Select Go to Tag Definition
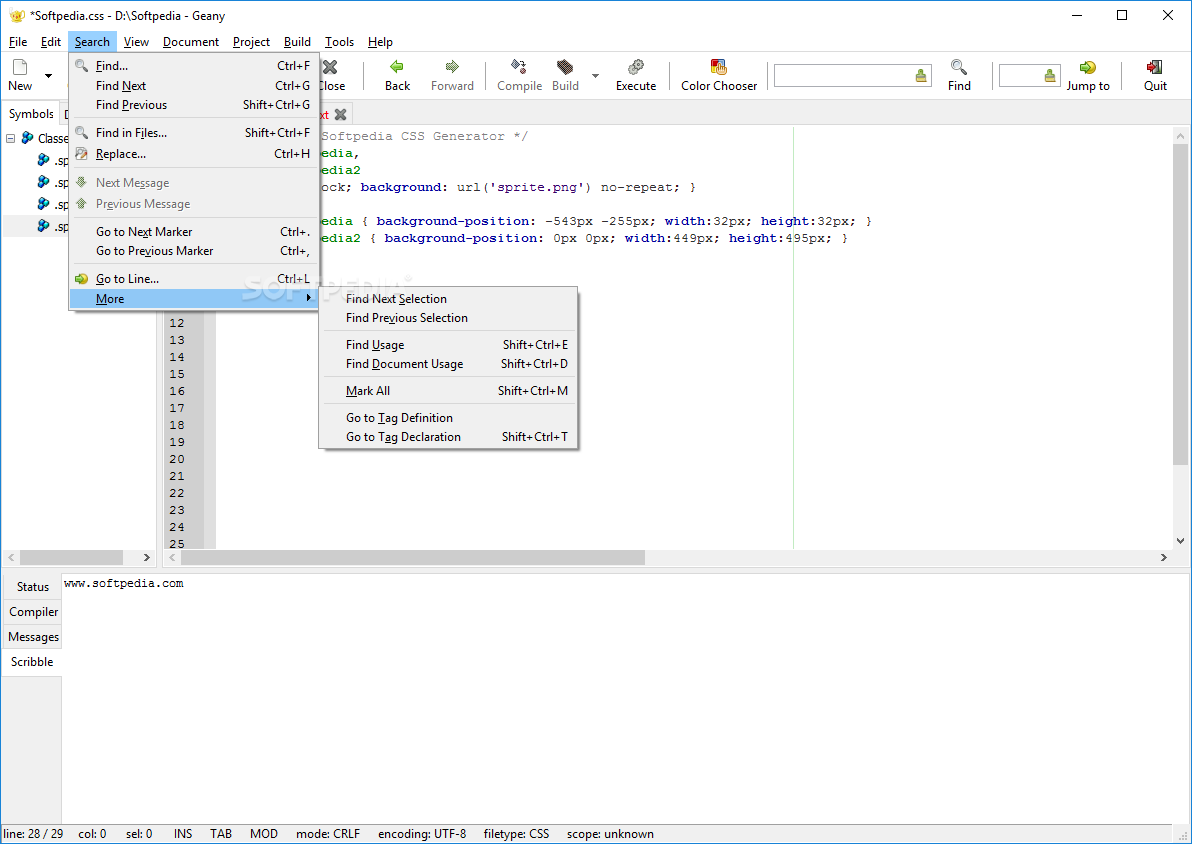Screen dimensions: 1192x844 399,418
